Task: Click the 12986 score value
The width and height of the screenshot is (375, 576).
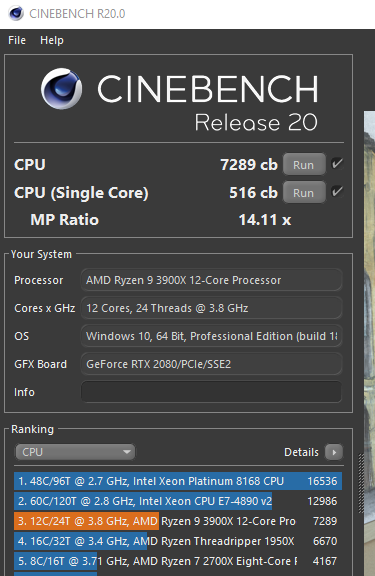Action: (322, 501)
